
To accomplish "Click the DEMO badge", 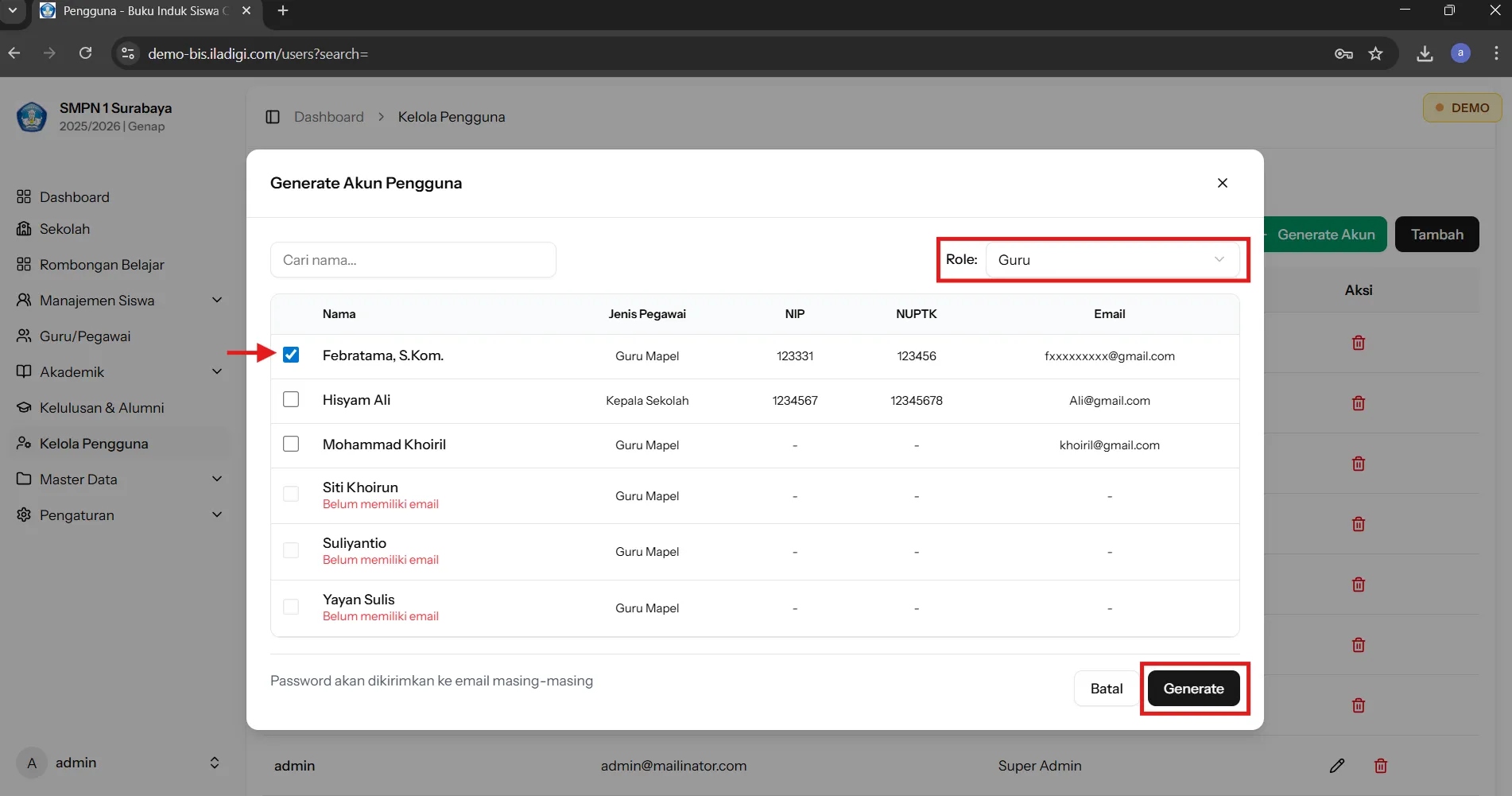I will point(1462,108).
